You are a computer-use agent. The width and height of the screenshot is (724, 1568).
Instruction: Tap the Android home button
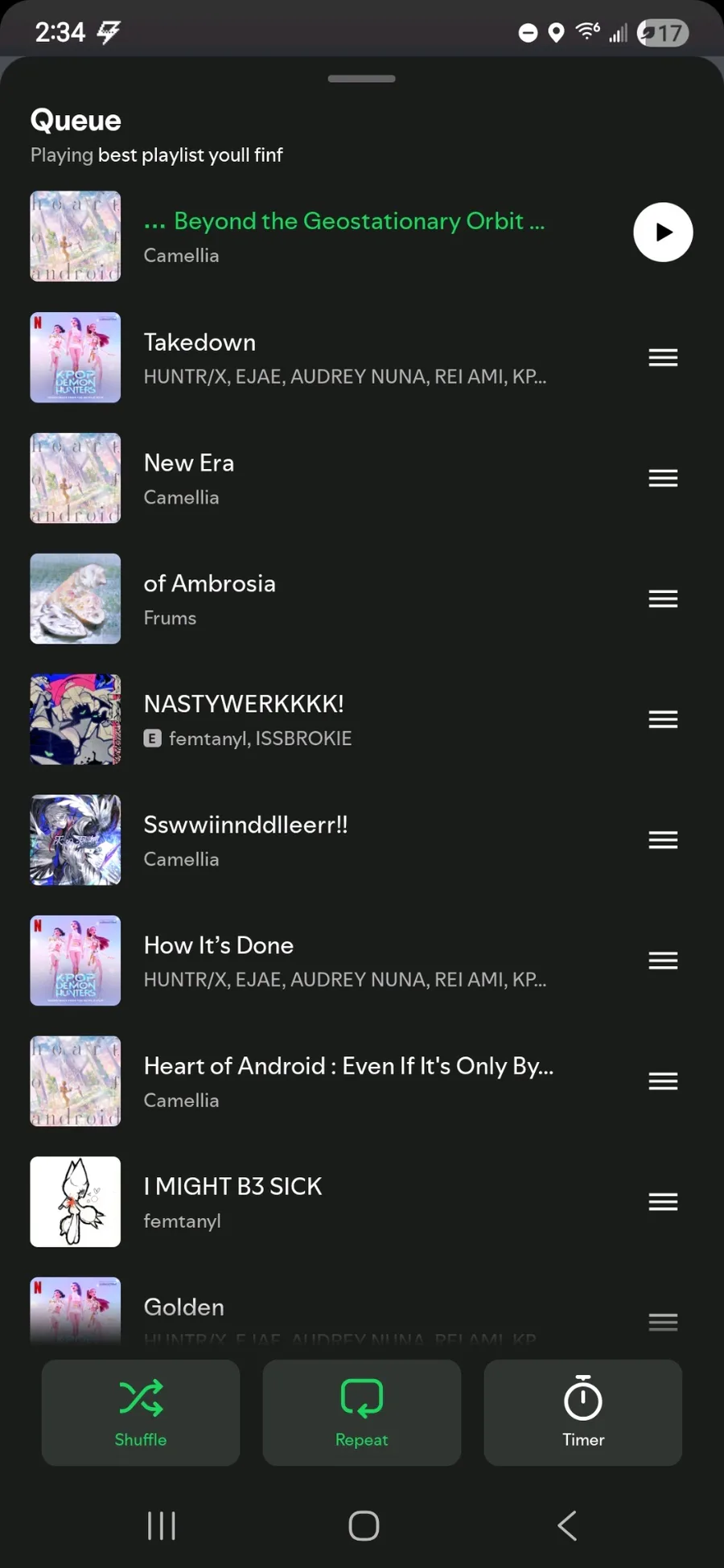(x=364, y=1525)
